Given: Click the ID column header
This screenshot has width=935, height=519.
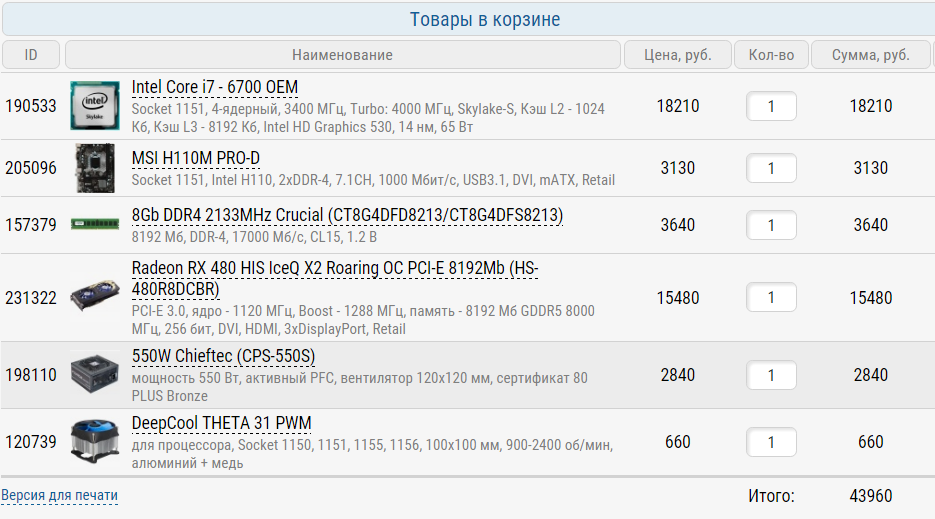Looking at the screenshot, I should coord(31,55).
